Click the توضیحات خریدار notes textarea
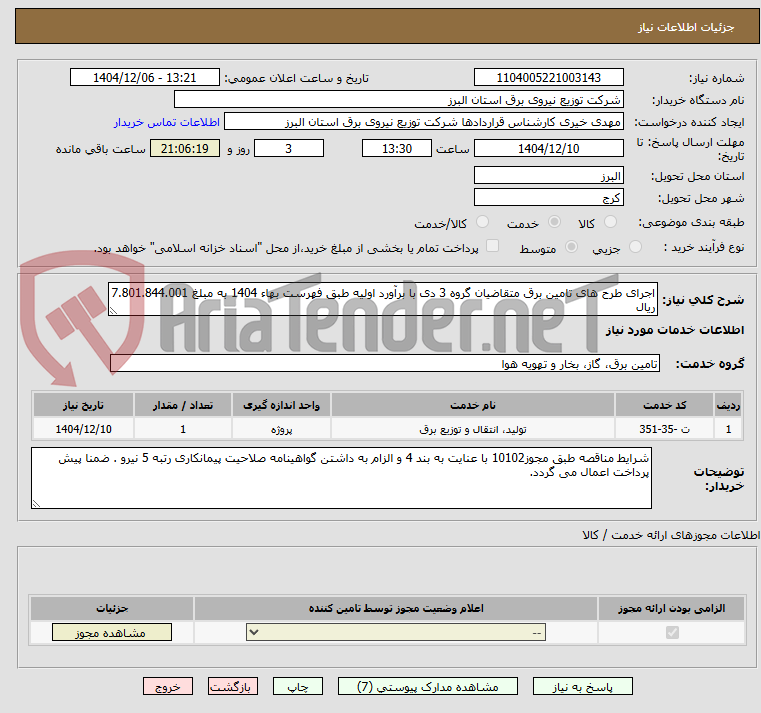Screen dimensions: 761x713 tap(341, 479)
